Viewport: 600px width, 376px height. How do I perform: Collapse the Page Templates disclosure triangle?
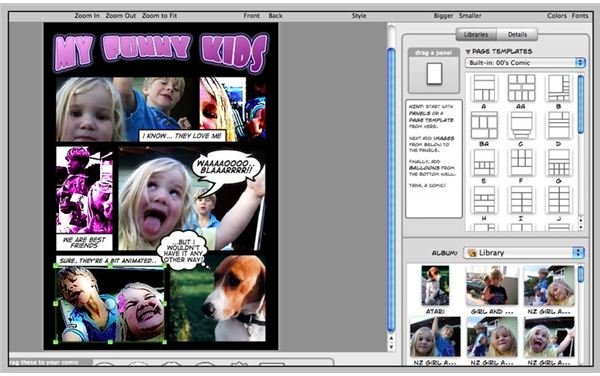[468, 51]
